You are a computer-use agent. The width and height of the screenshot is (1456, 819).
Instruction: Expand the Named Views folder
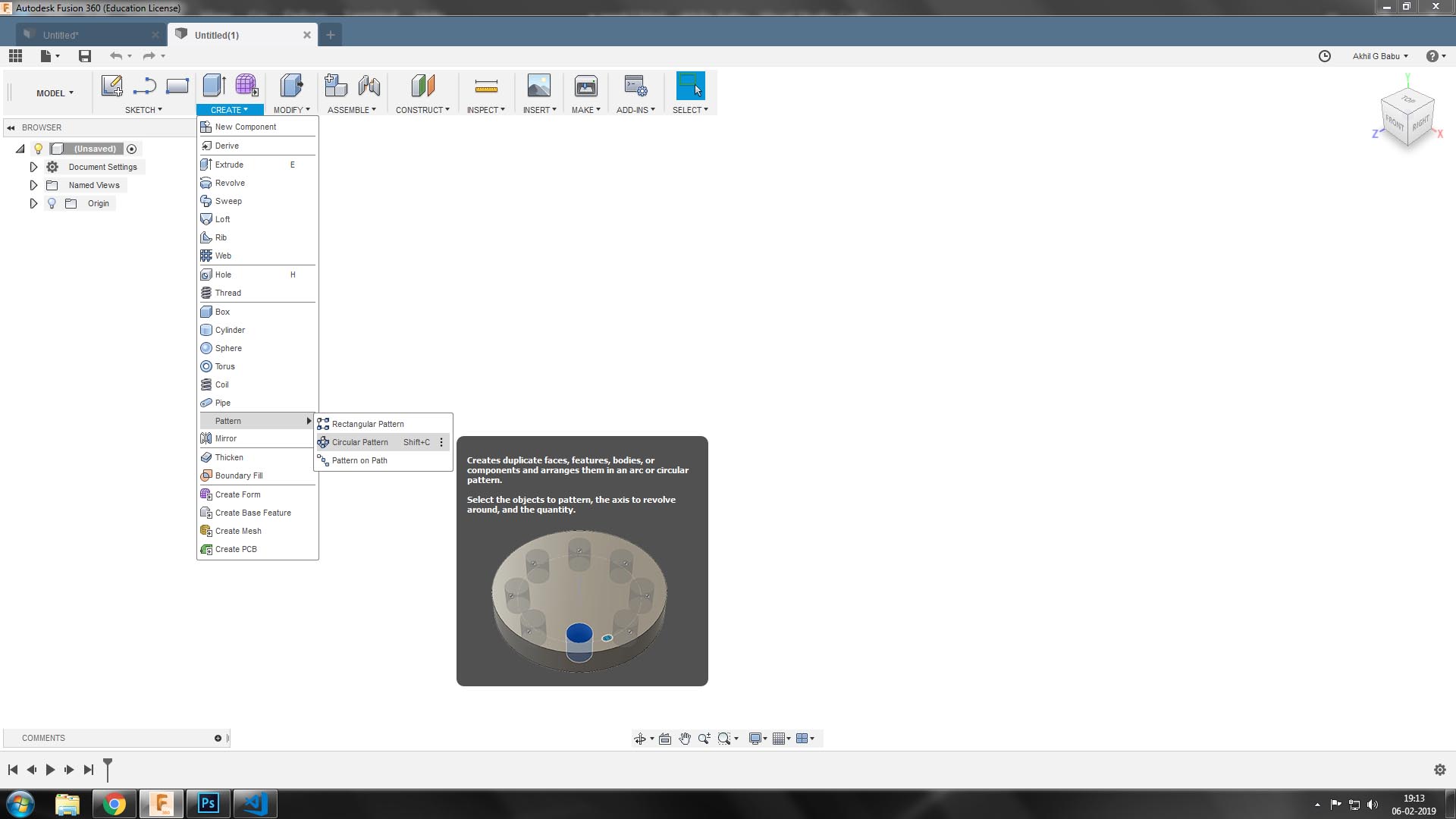click(33, 185)
